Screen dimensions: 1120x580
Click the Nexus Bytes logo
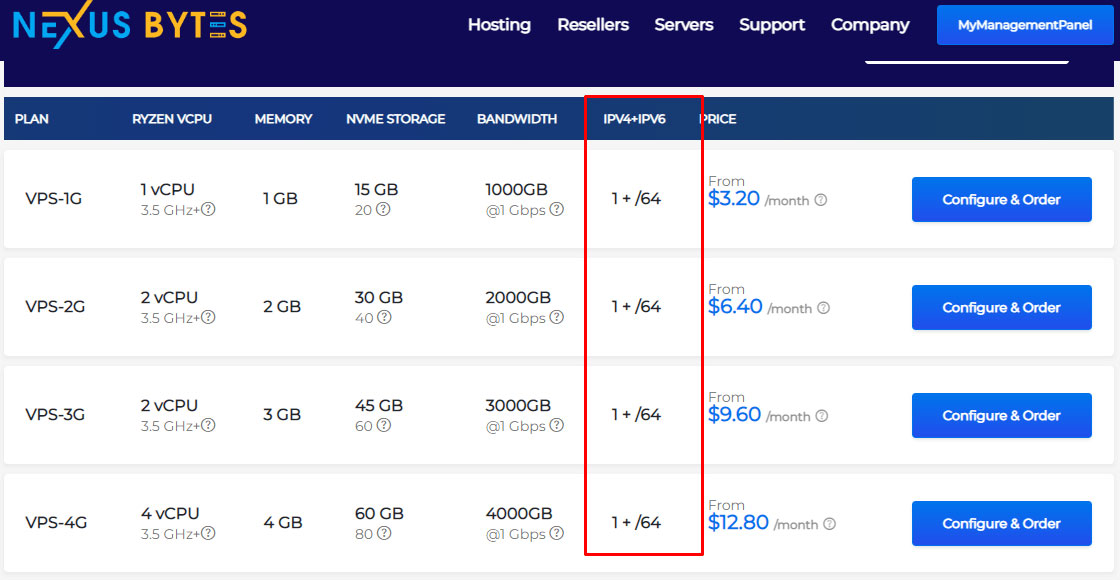[x=130, y=26]
